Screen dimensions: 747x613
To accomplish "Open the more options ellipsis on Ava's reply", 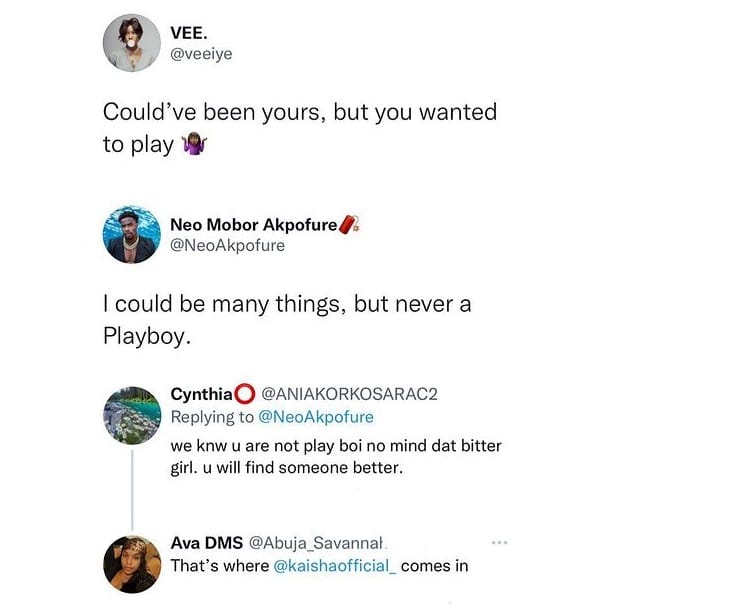I will (500, 543).
